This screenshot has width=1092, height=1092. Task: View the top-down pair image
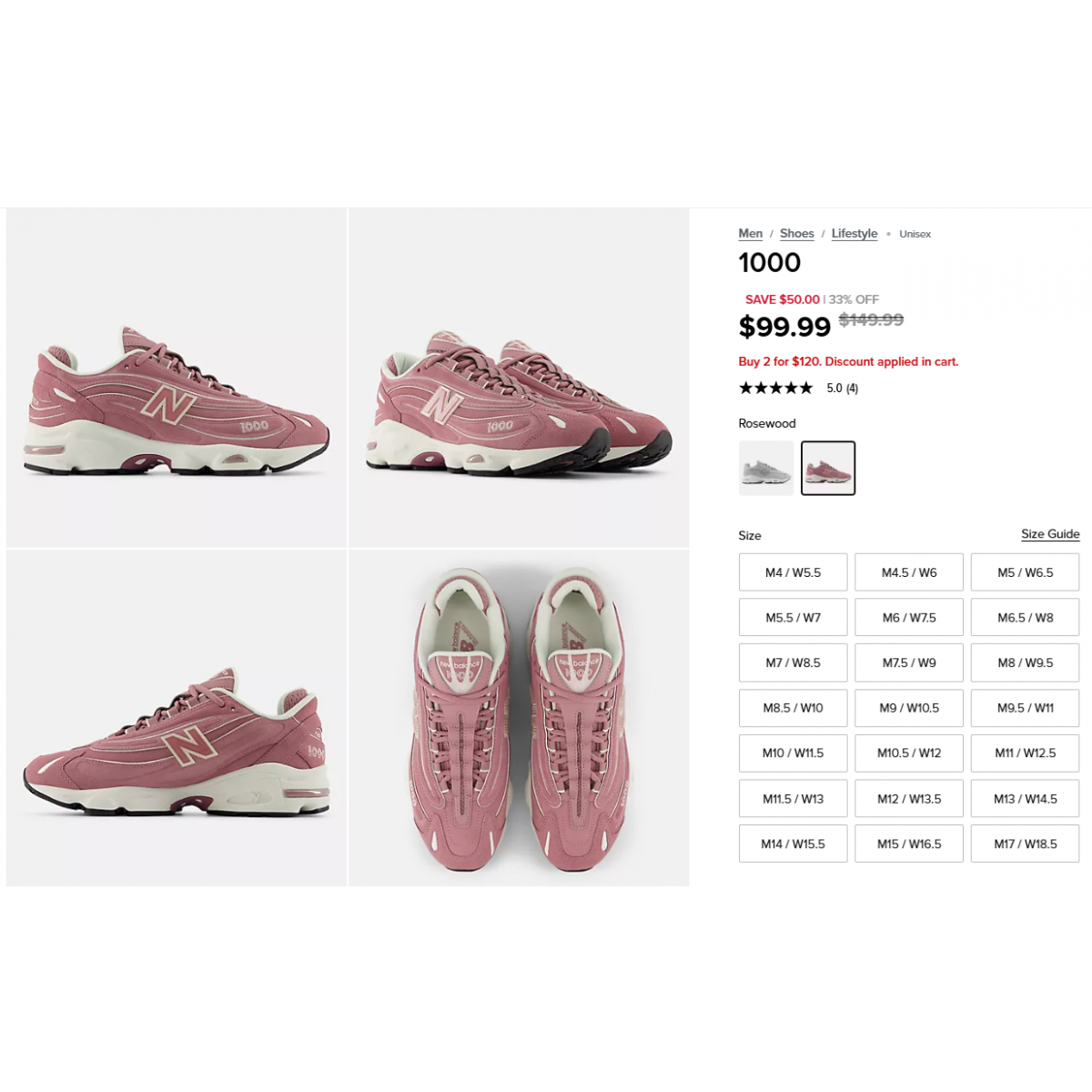coord(519,718)
